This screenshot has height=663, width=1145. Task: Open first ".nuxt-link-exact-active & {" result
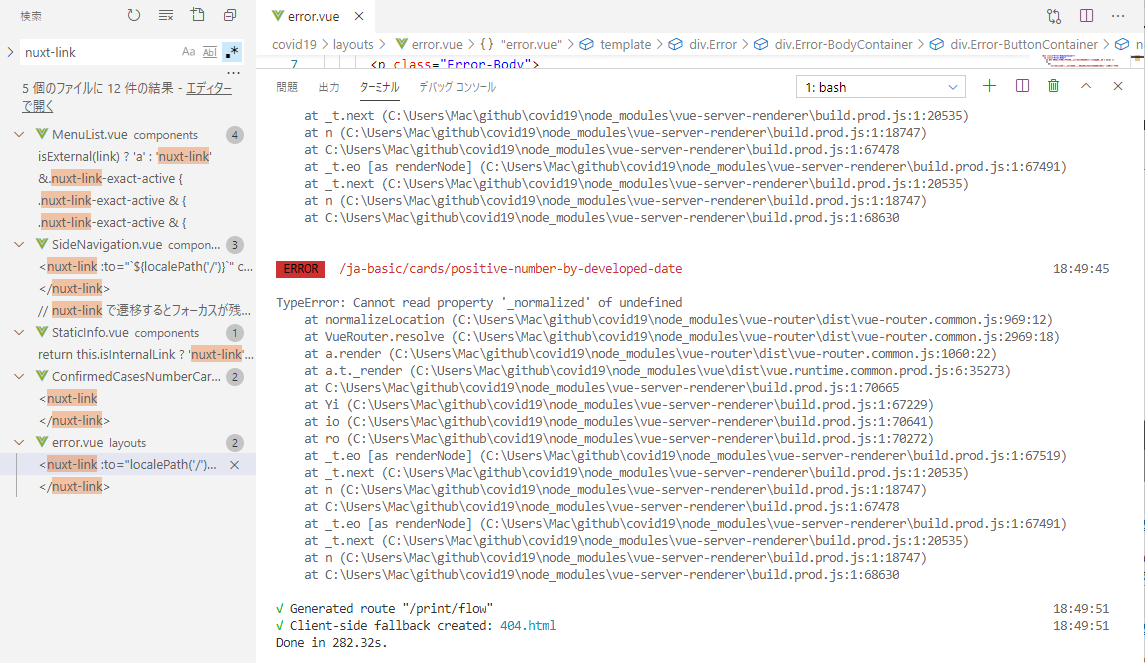click(x=112, y=200)
